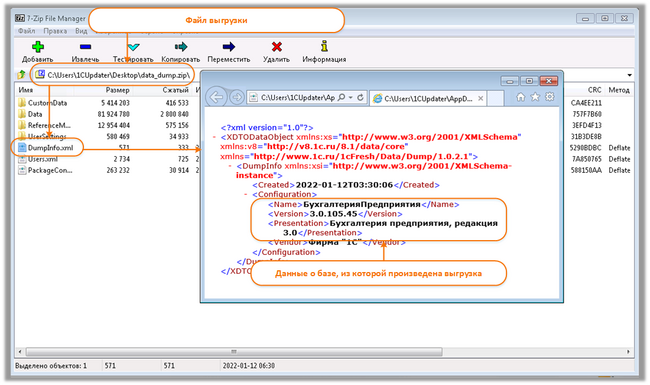650x385 pixels.
Task: Click the 7-Zip path field data_dump.zip
Action: 118,75
